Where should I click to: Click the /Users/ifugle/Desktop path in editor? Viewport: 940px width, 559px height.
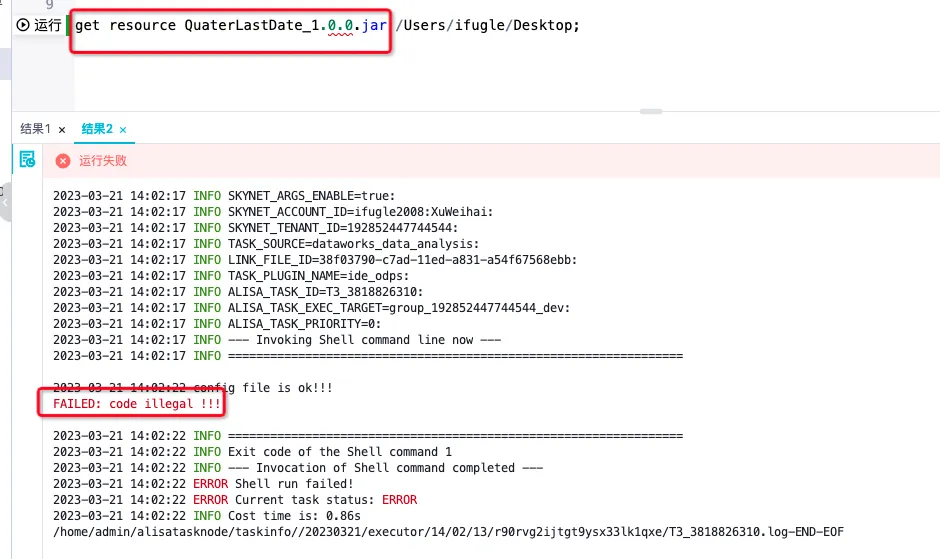[x=486, y=25]
